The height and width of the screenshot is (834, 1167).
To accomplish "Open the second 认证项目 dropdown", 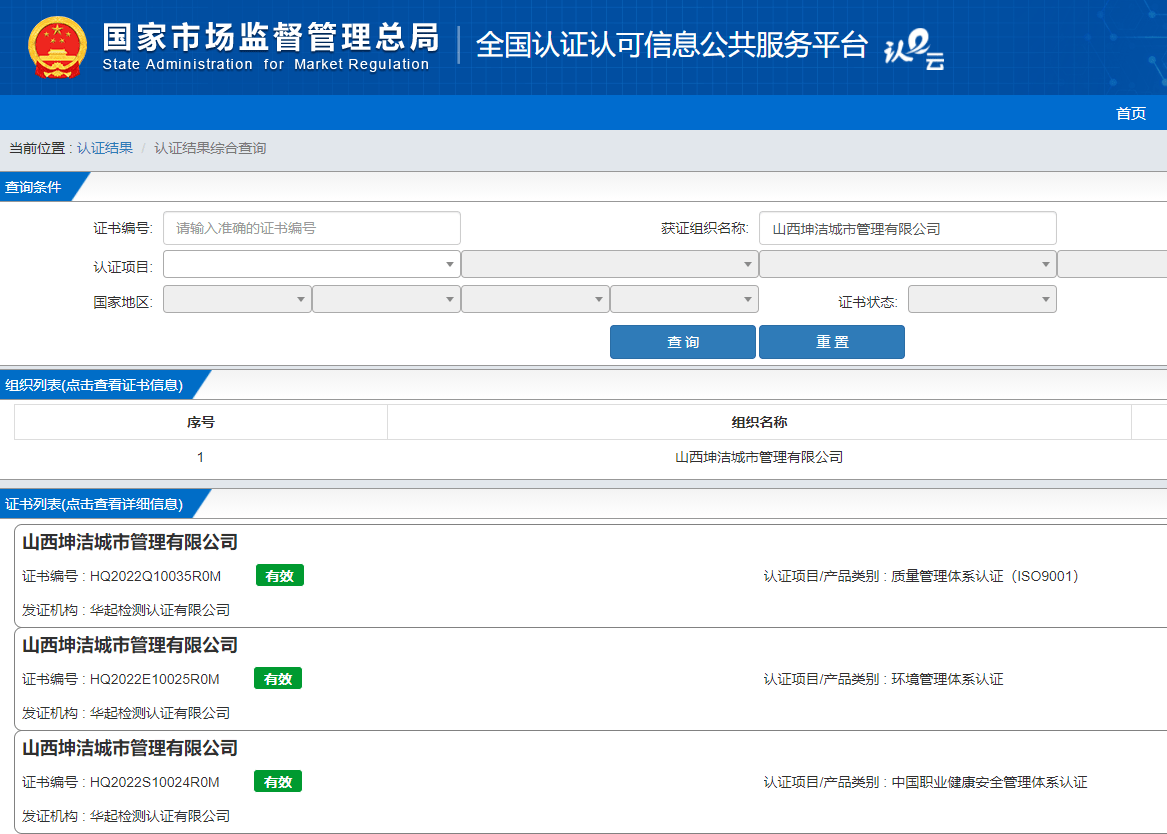I will click(610, 264).
